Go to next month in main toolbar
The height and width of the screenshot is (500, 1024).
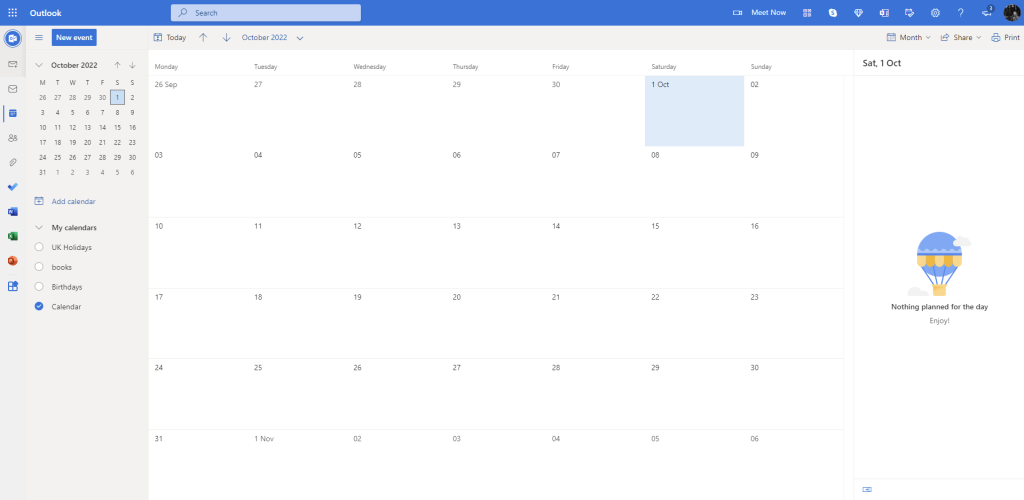click(227, 38)
